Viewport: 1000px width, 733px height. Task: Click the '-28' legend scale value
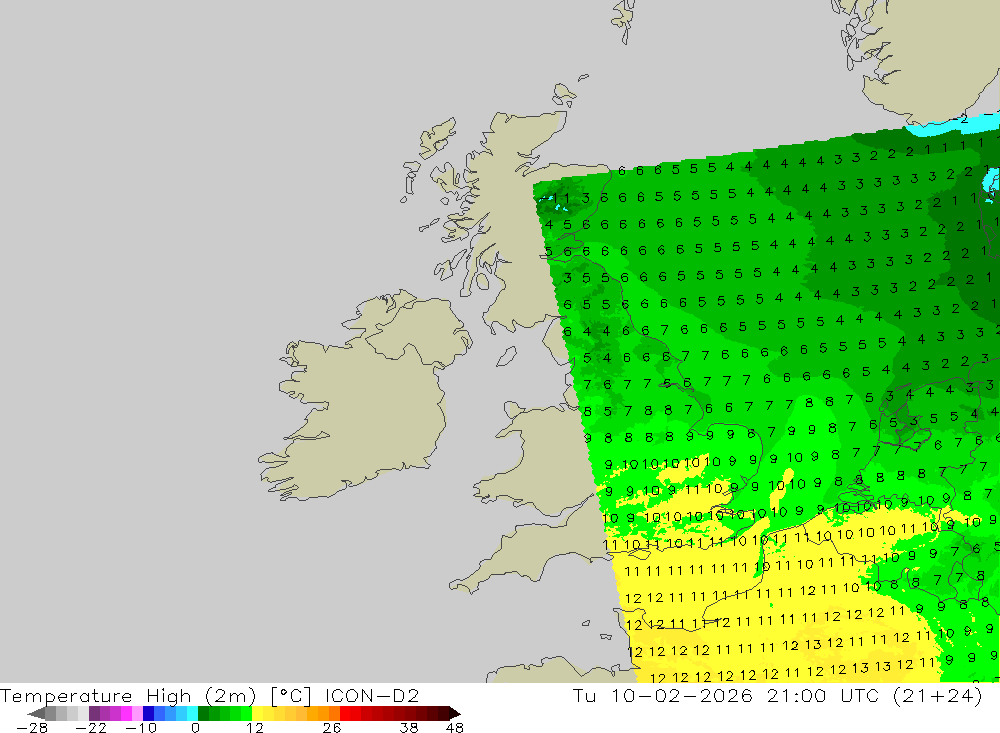(32, 728)
